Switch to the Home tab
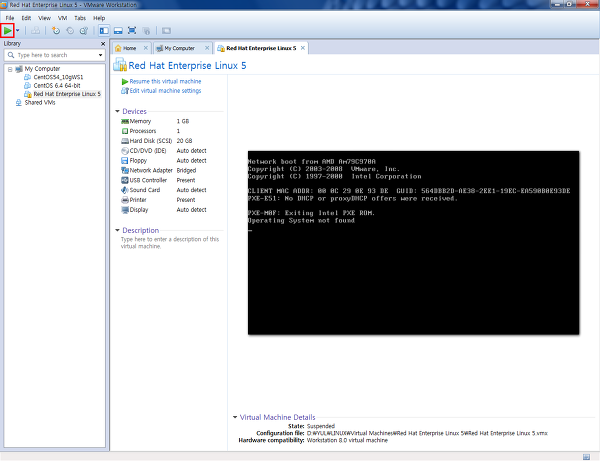Image resolution: width=600 pixels, height=461 pixels. pyautogui.click(x=129, y=48)
